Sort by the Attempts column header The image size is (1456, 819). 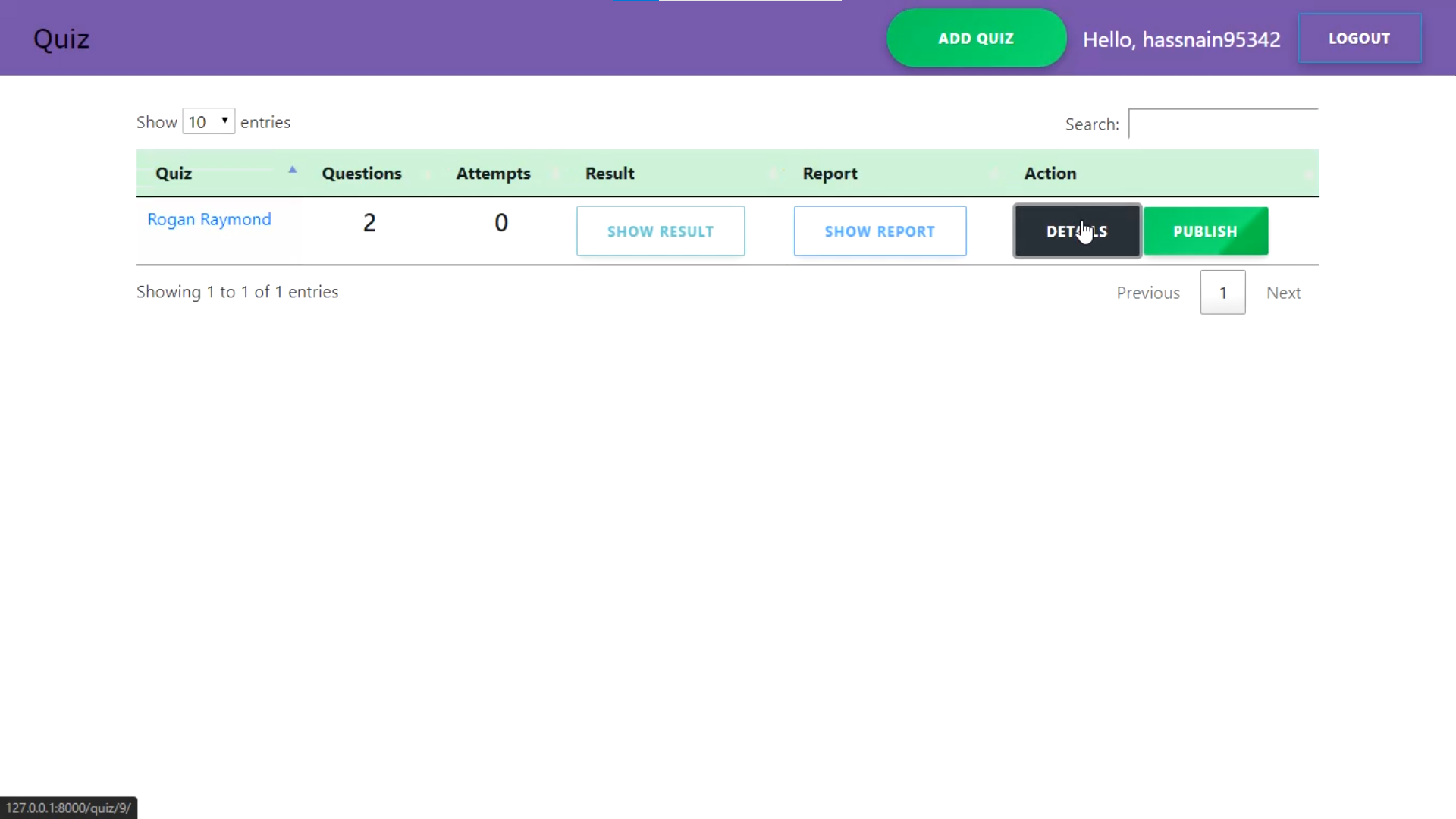point(493,174)
